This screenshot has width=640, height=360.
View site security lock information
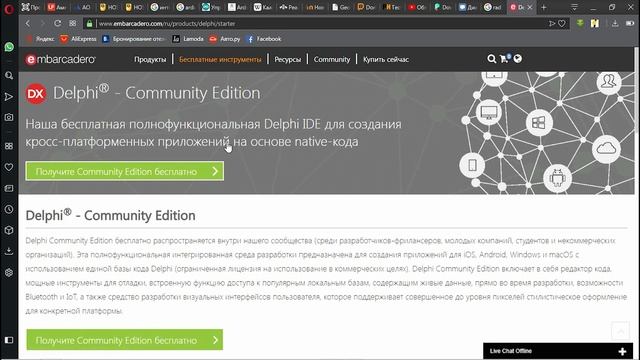[89, 24]
